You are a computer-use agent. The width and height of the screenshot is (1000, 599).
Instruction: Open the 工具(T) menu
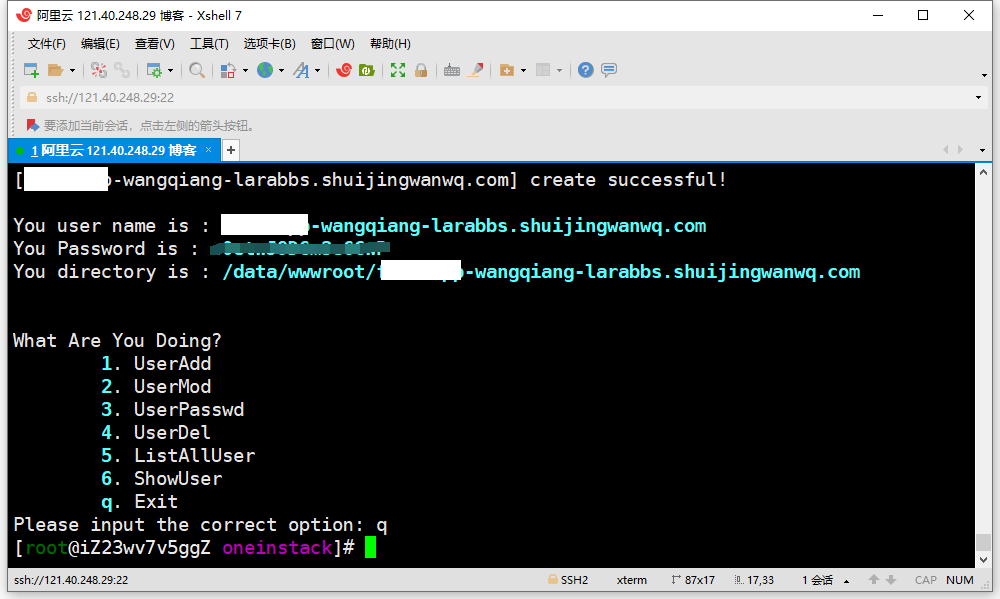[x=209, y=43]
